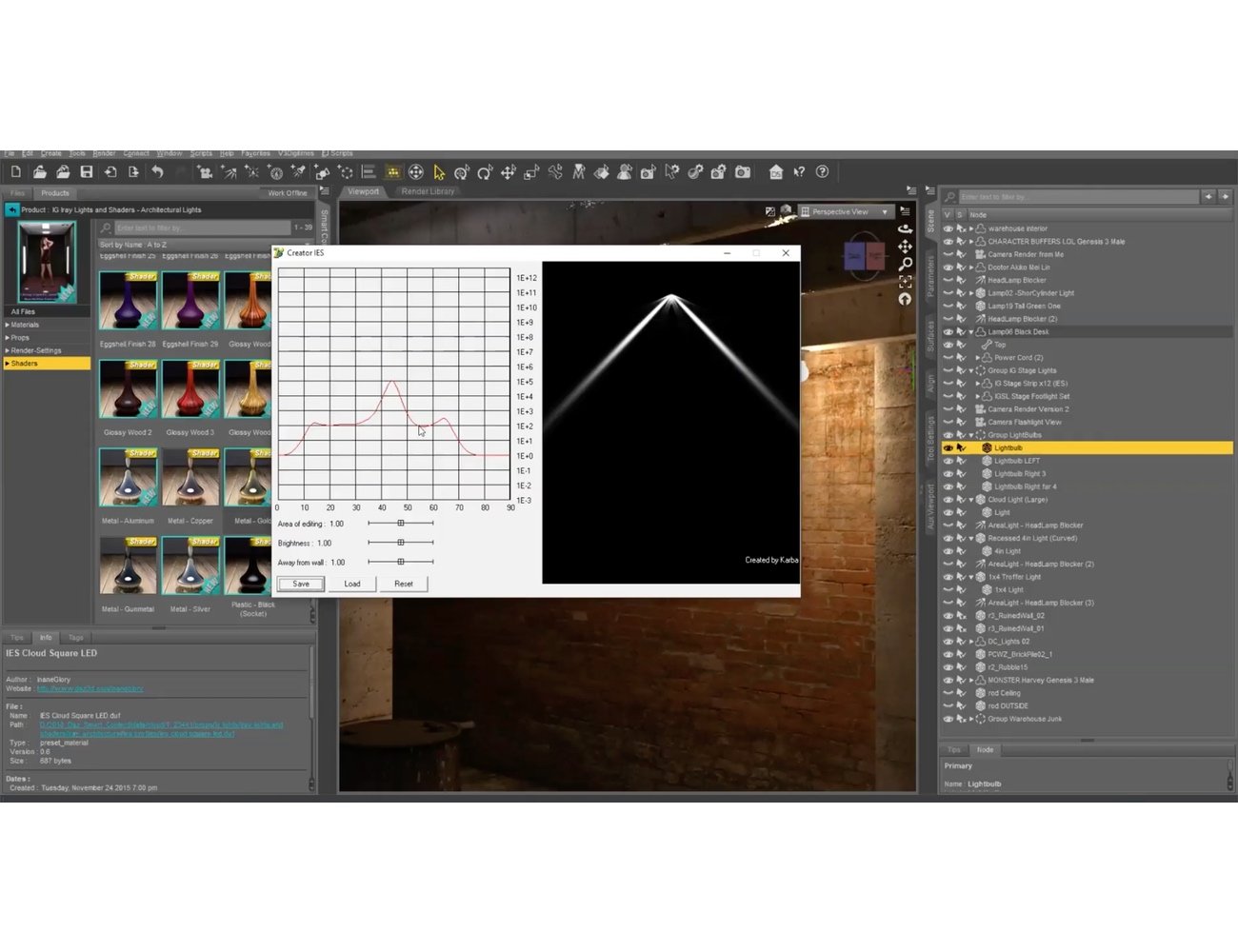Click the viewport Reset view arrow icon
Screen dimensions: 1238x952
[905, 299]
